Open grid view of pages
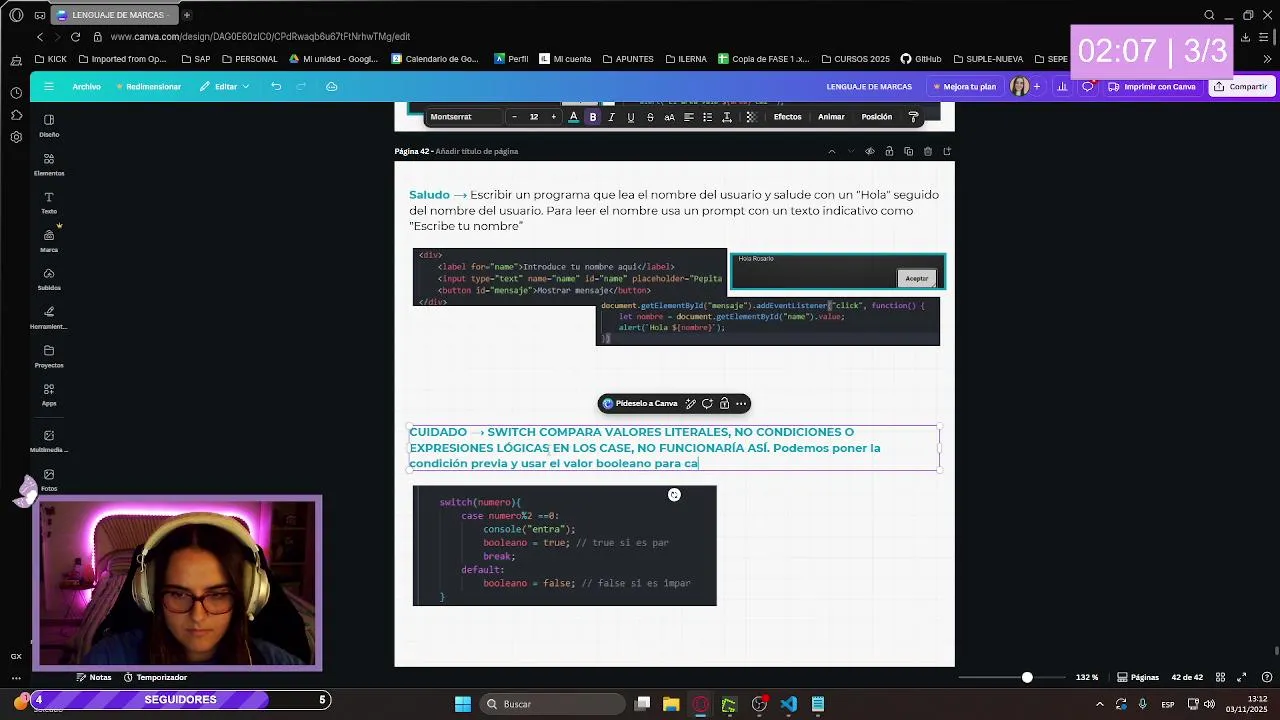Viewport: 1280px width, 720px height. [1218, 678]
